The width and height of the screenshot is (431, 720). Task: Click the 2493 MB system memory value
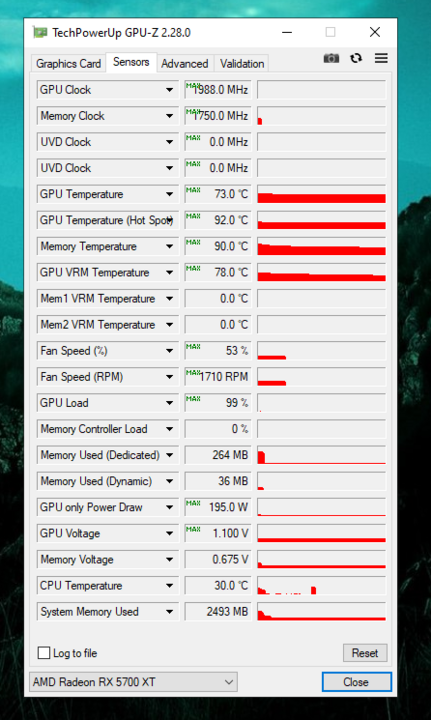tap(218, 612)
